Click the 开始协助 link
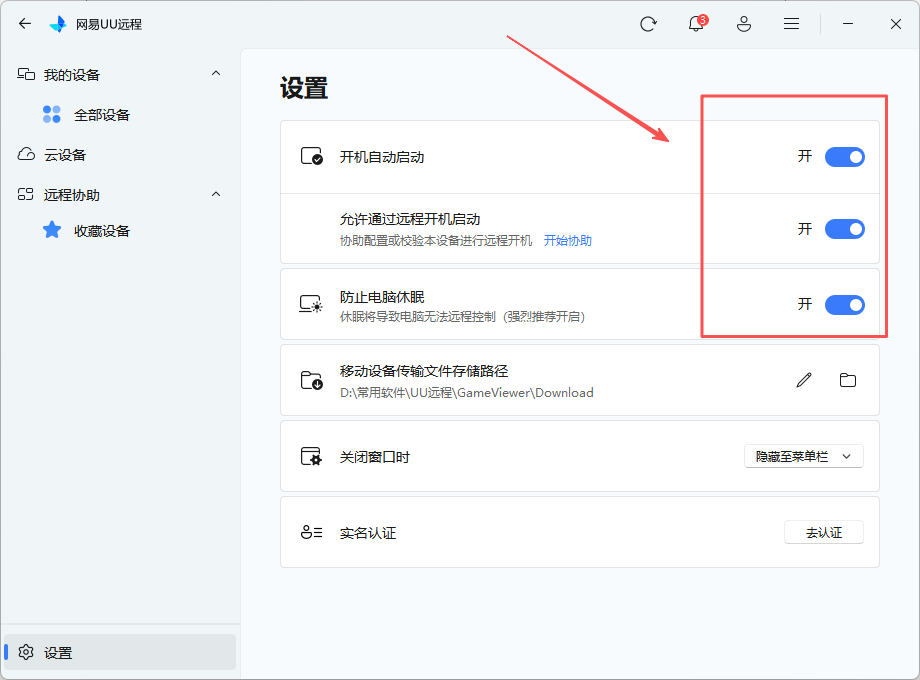Screen dimensions: 920x680 (x=567, y=241)
